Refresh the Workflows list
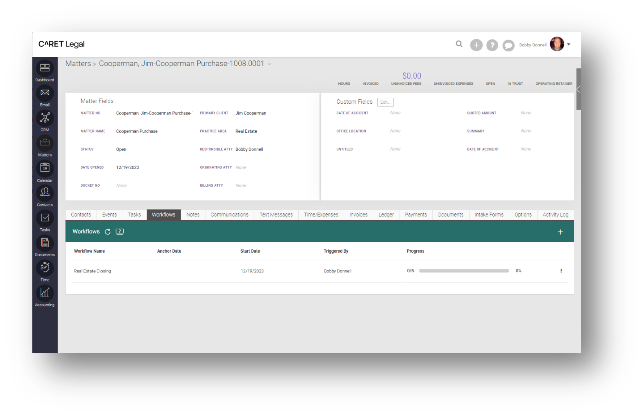Viewport: 644px width, 416px height. tap(108, 231)
